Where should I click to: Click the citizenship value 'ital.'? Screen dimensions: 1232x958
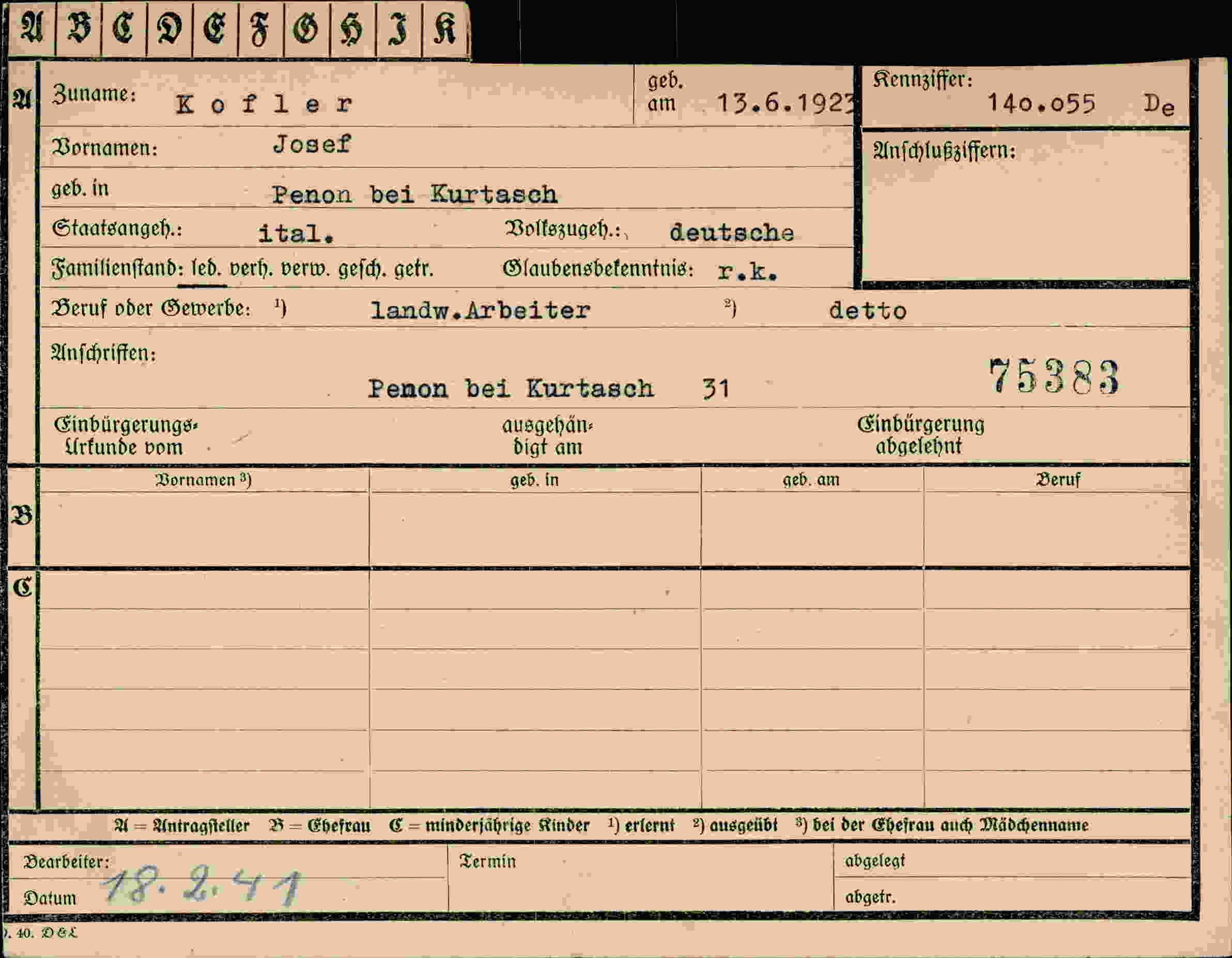296,234
